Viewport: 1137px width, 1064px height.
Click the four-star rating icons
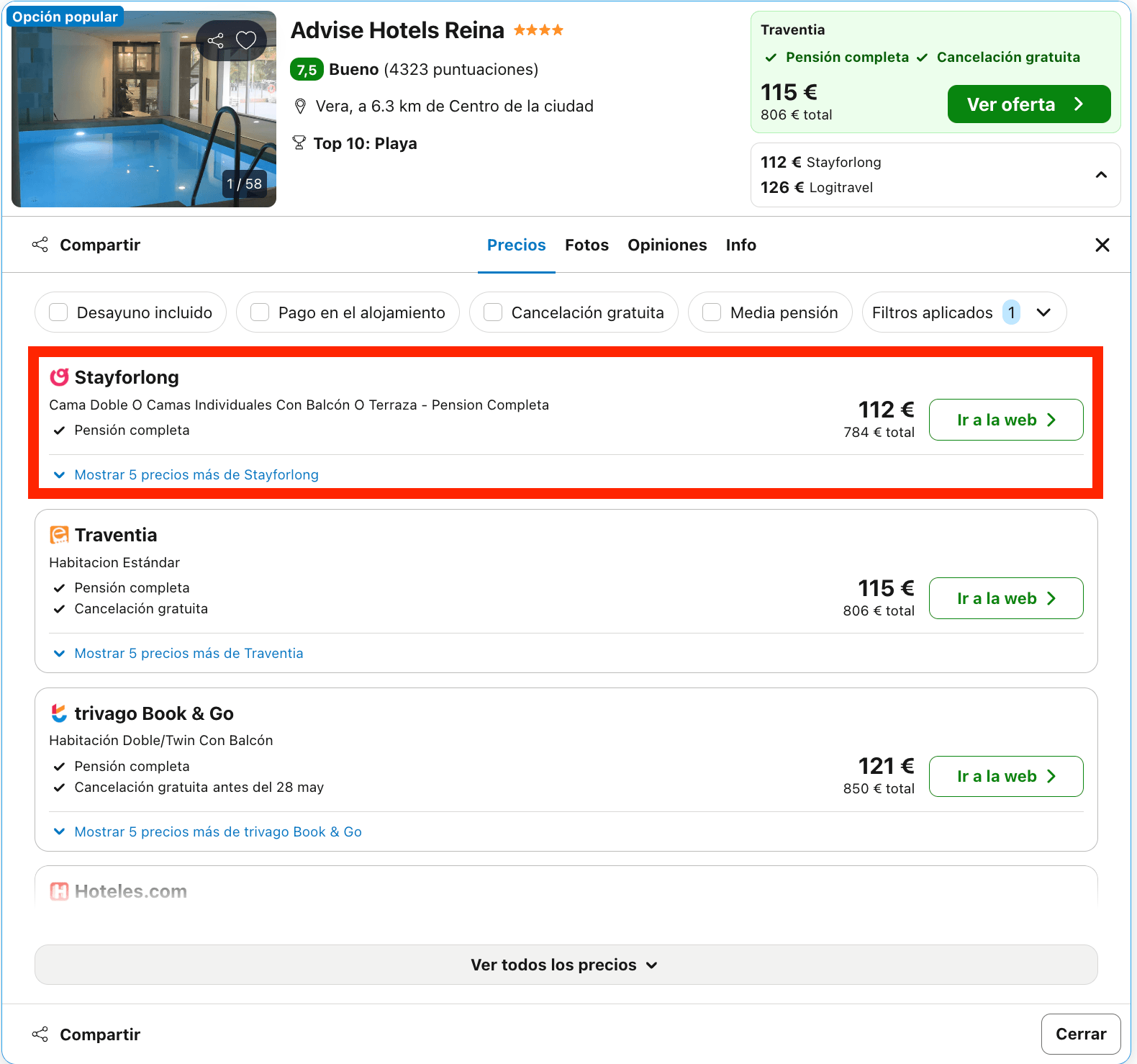click(x=538, y=30)
